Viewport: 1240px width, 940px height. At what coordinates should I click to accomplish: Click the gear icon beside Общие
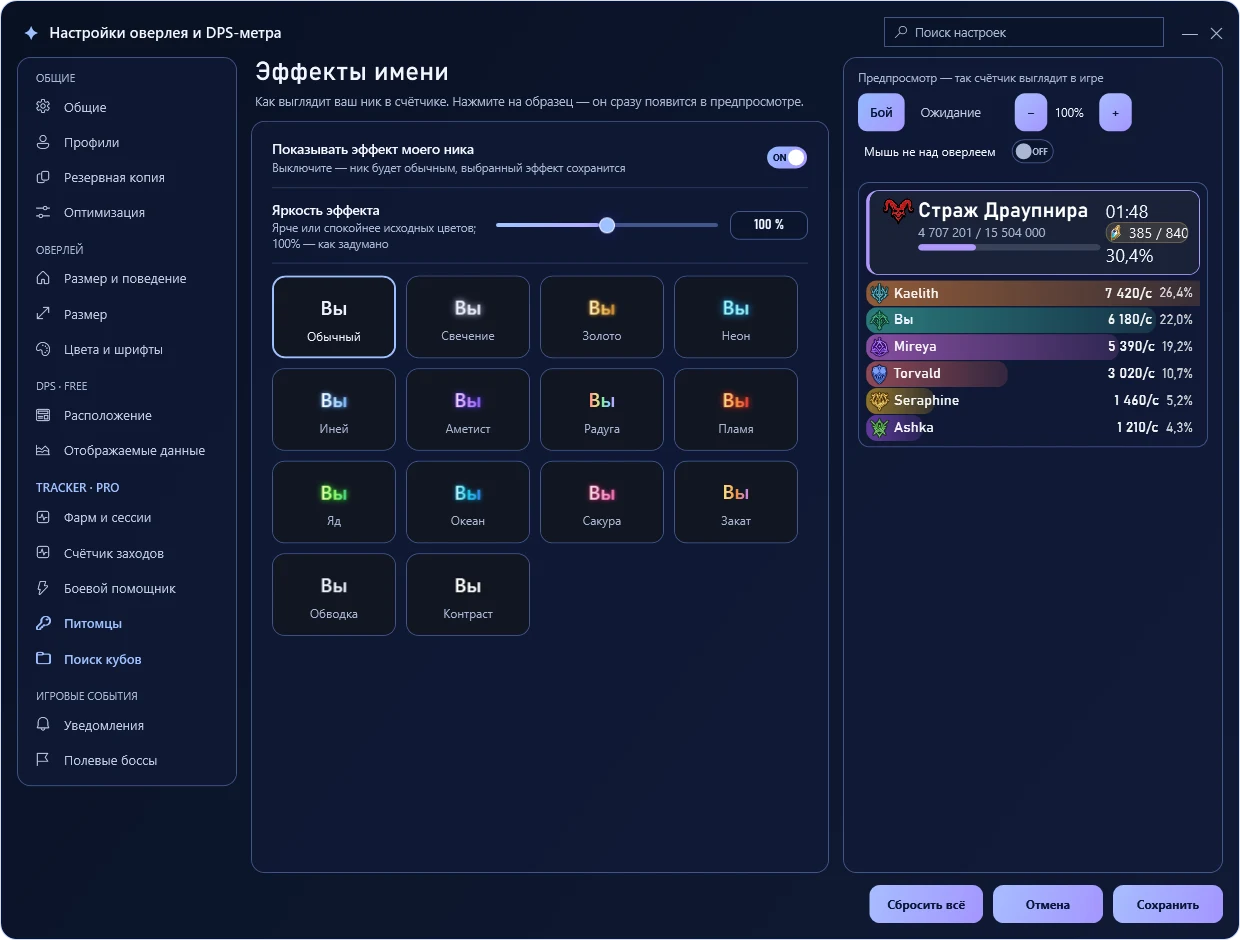point(43,107)
